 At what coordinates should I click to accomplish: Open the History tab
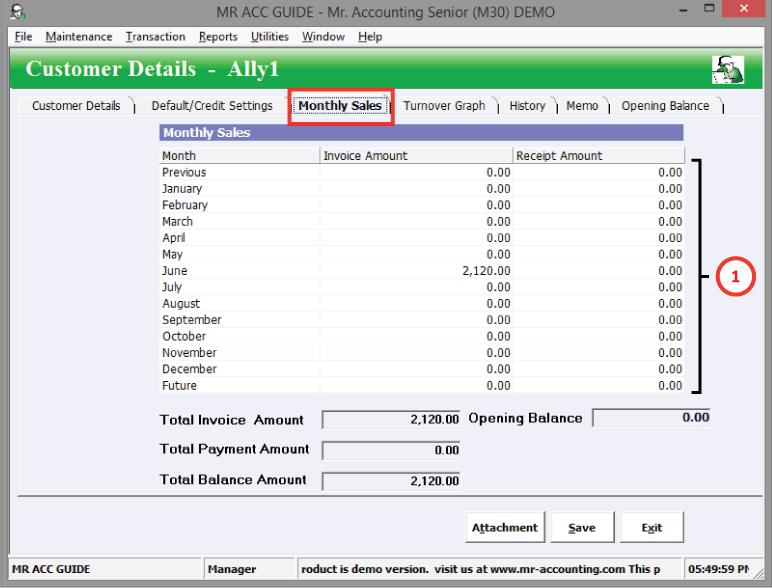(527, 106)
